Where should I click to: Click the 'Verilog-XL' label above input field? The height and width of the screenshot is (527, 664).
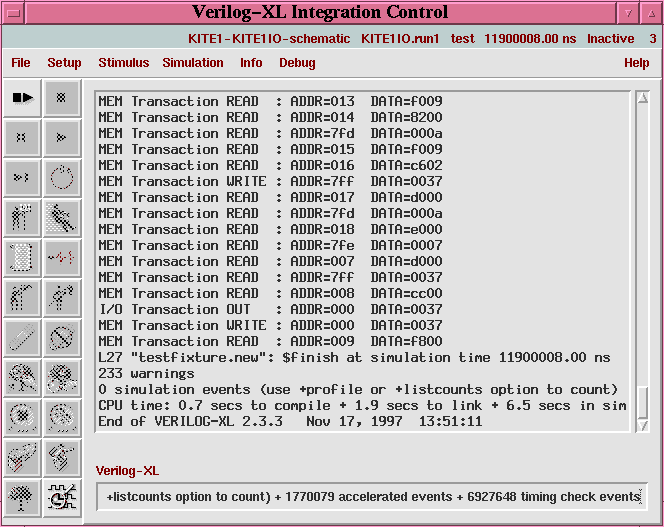coord(127,471)
